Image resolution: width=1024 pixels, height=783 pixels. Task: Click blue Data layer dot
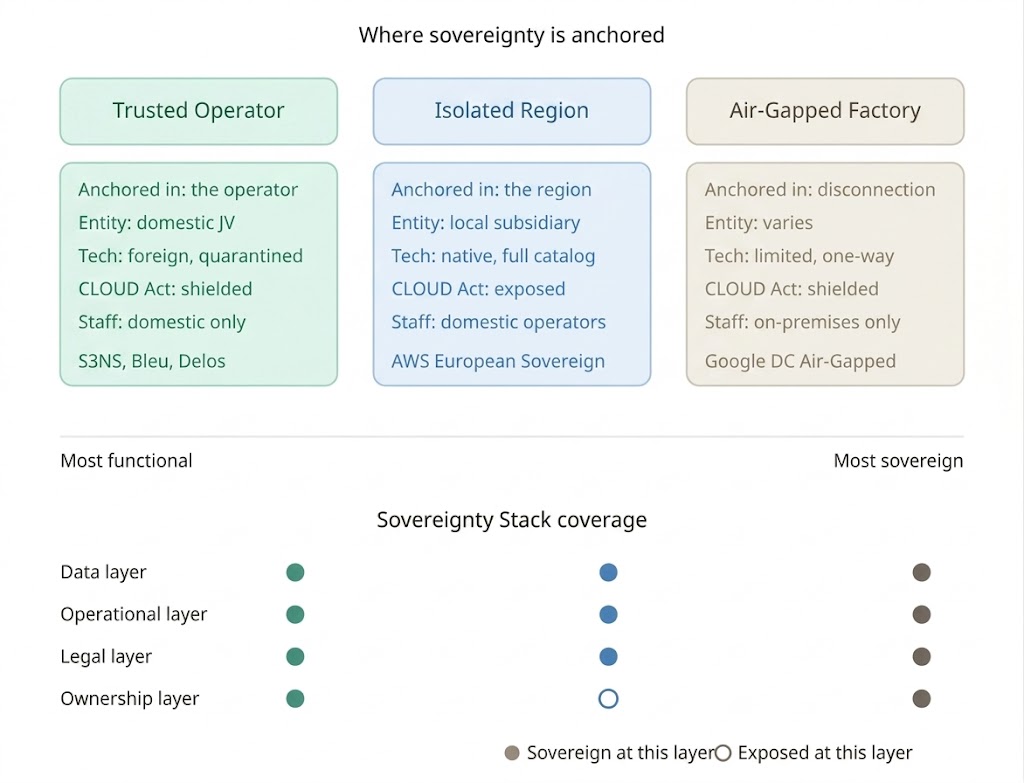608,573
